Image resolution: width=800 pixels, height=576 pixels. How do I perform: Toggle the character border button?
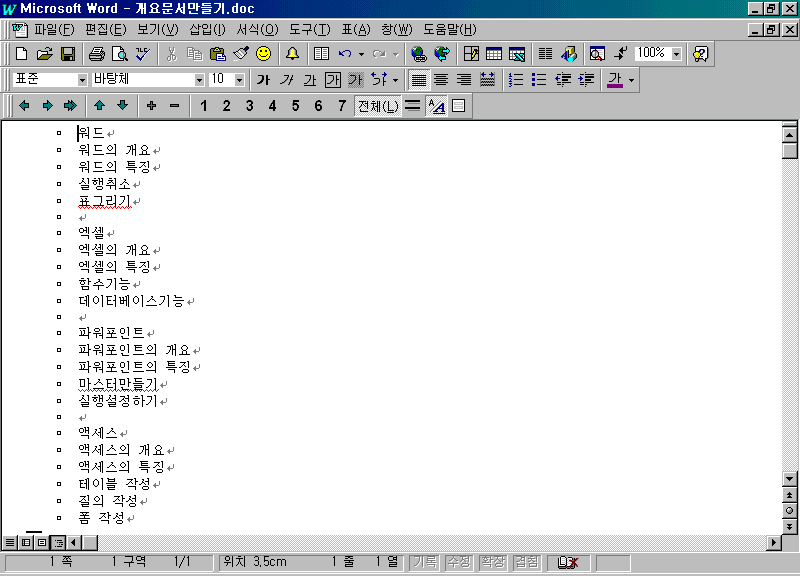tap(333, 80)
